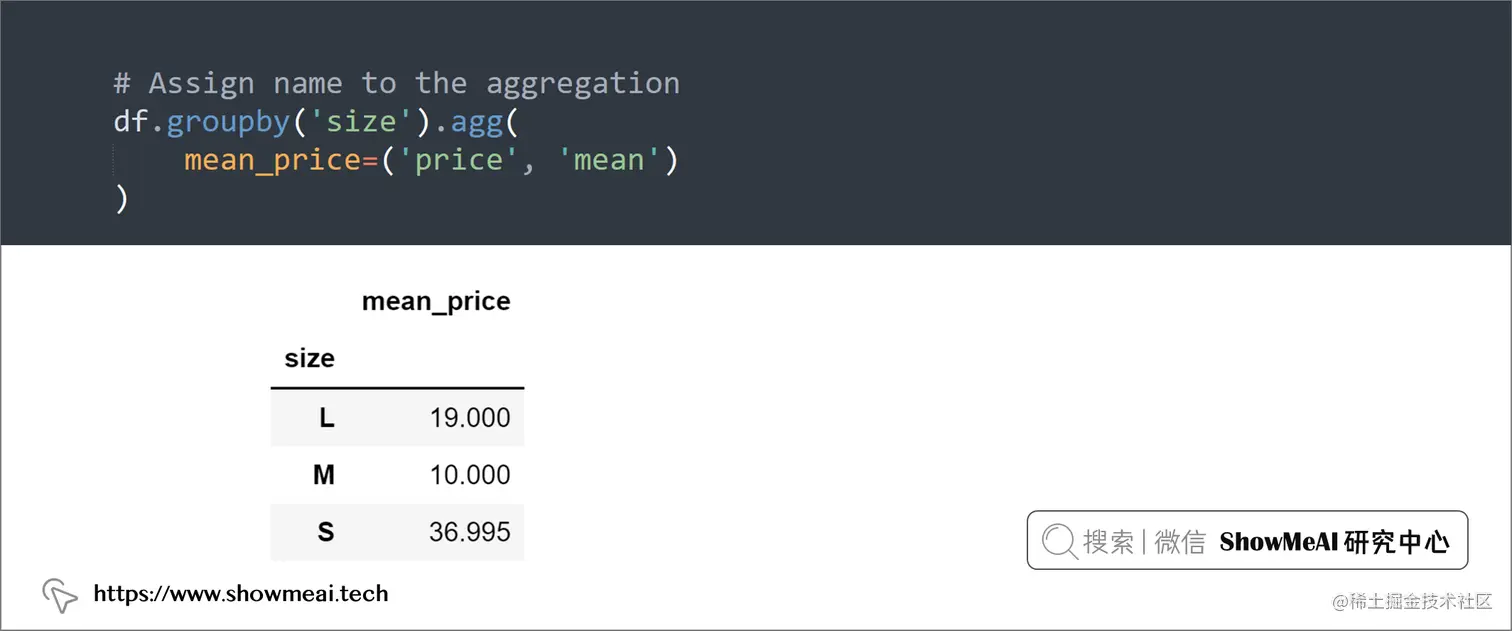Viewport: 1512px width, 631px height.
Task: Click the magnifying glass search icon
Action: point(1059,542)
